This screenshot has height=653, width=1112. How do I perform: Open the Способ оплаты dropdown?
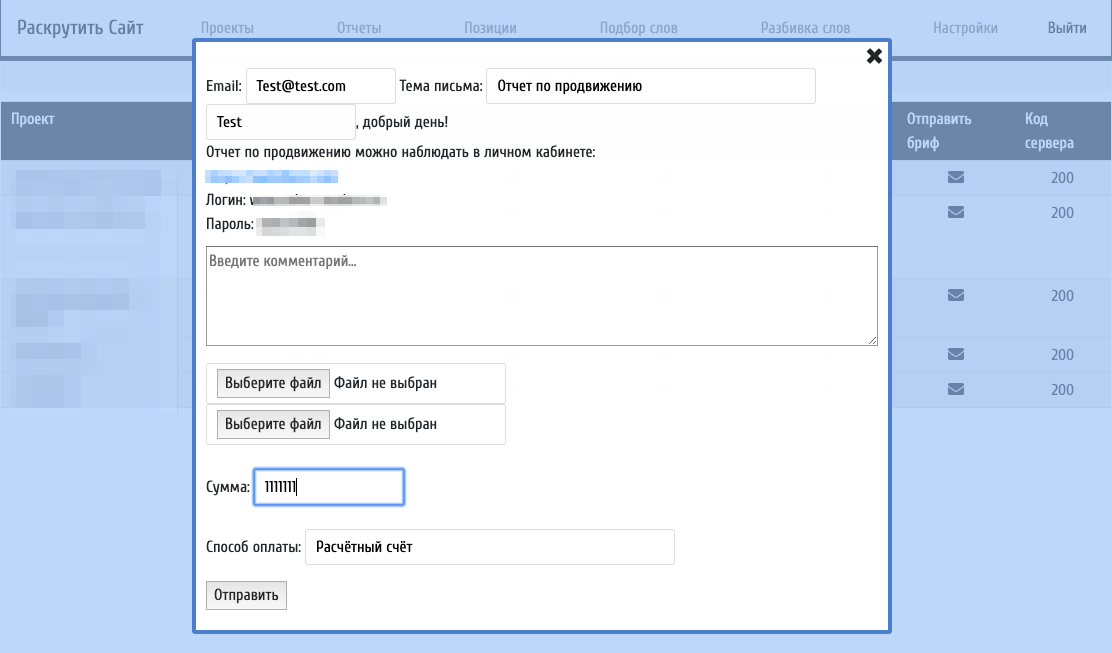pyautogui.click(x=489, y=547)
